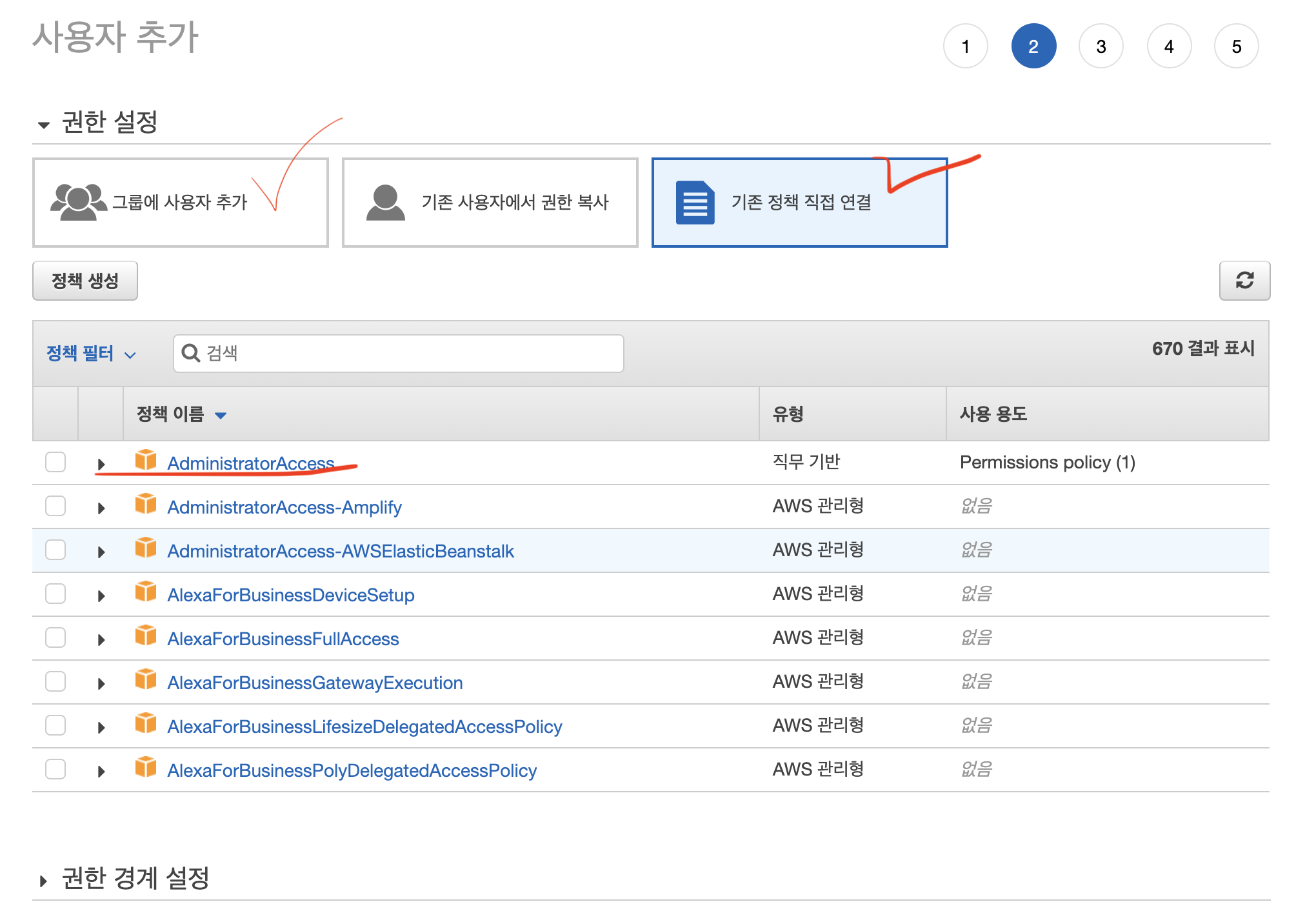Open the 정책 필터 dropdown
The image size is (1316, 902).
91,354
